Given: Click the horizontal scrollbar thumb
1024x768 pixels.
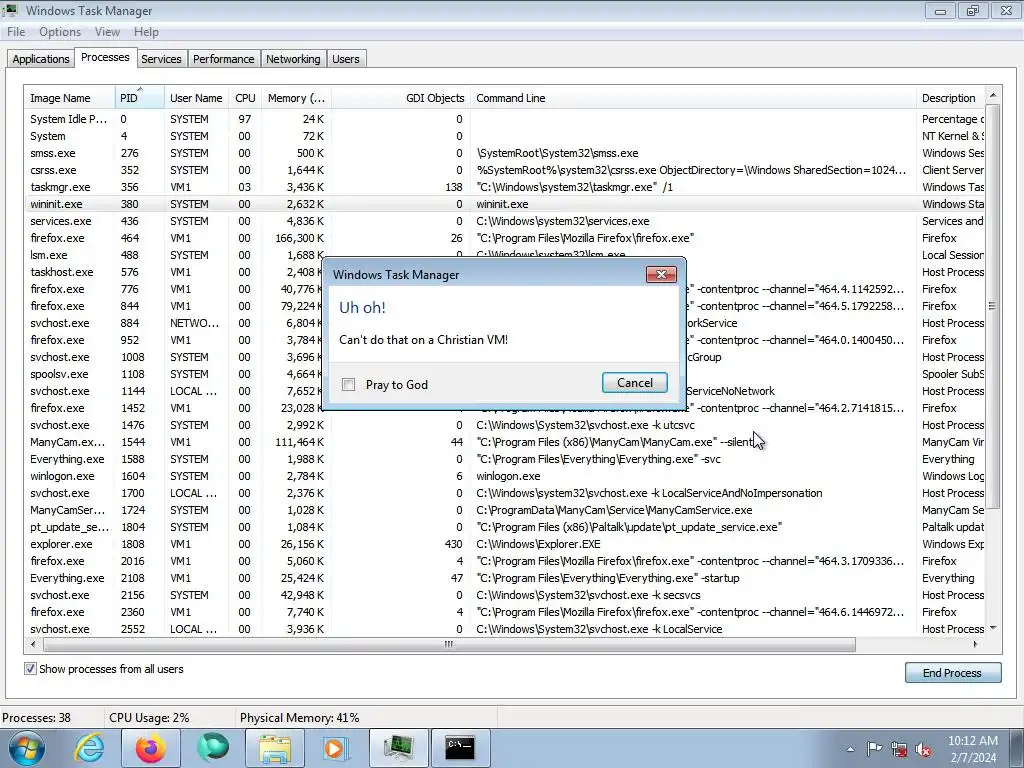Looking at the screenshot, I should [449, 645].
